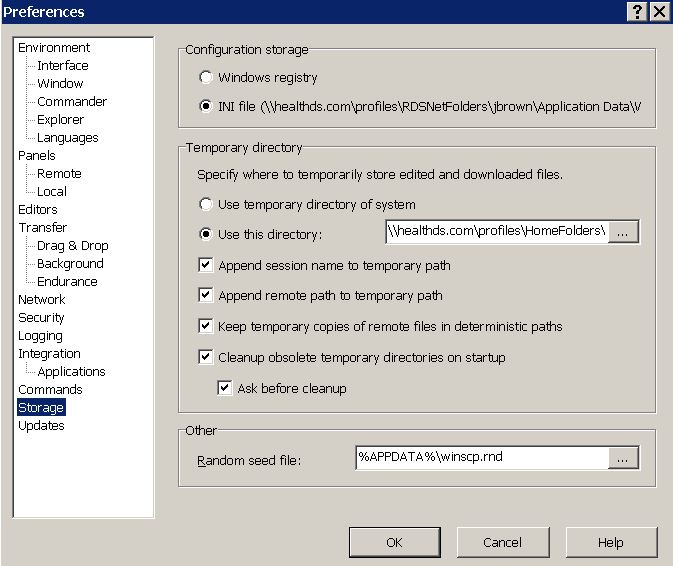
Task: Select Updates in preferences tree
Action: [x=41, y=425]
